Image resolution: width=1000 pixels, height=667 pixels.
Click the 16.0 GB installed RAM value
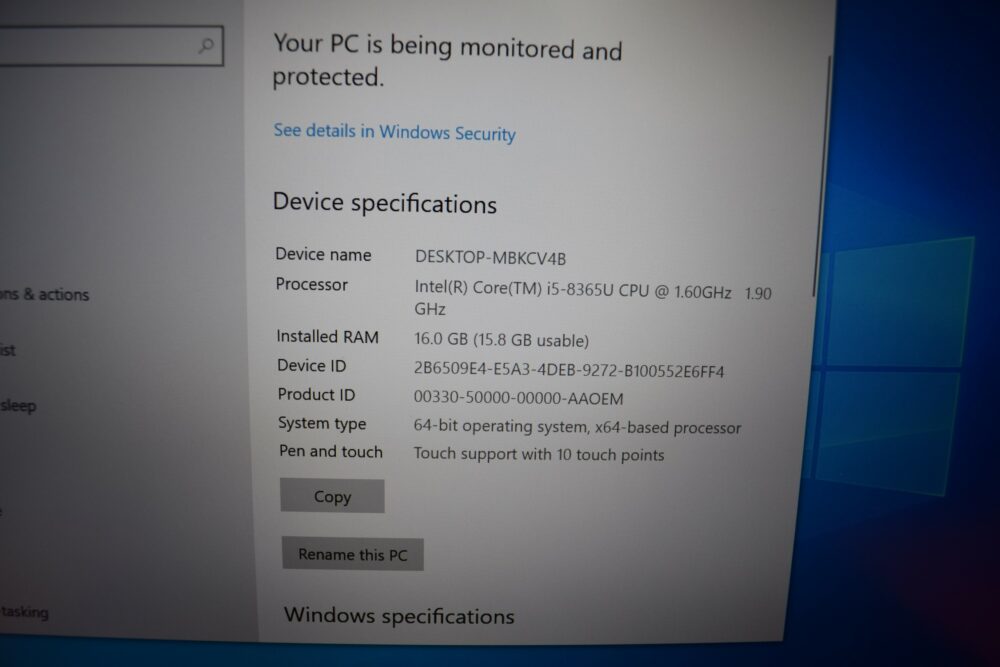501,339
